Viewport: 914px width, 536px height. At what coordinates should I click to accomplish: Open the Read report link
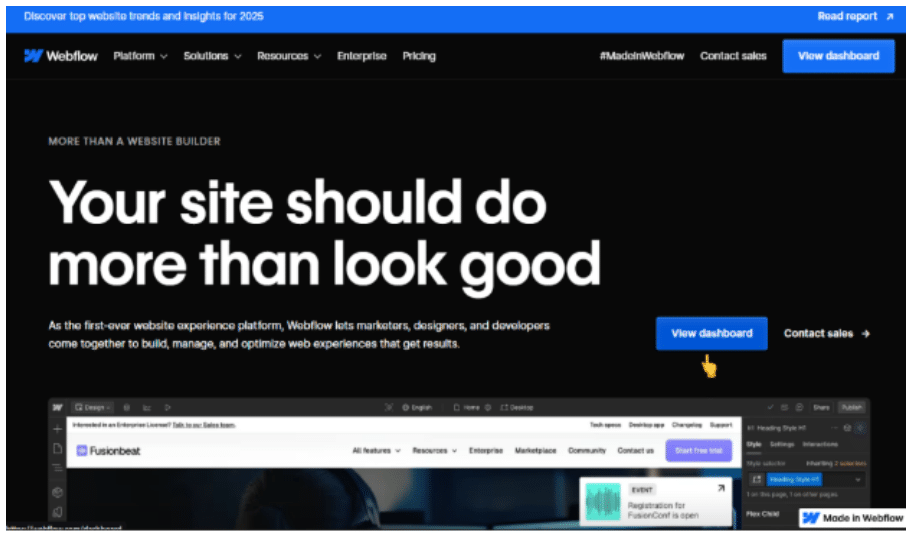854,16
